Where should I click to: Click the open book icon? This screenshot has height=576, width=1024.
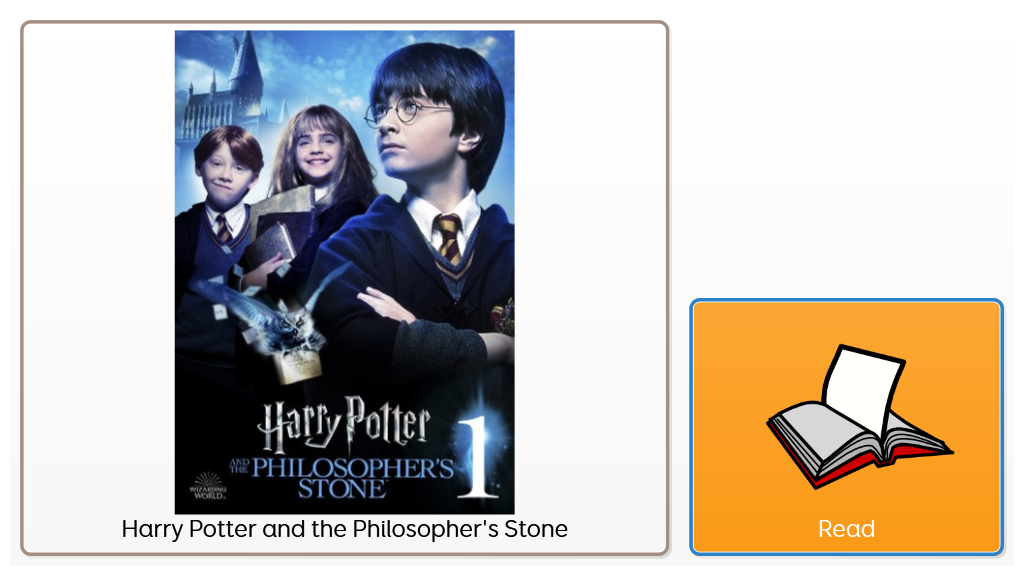tap(860, 417)
